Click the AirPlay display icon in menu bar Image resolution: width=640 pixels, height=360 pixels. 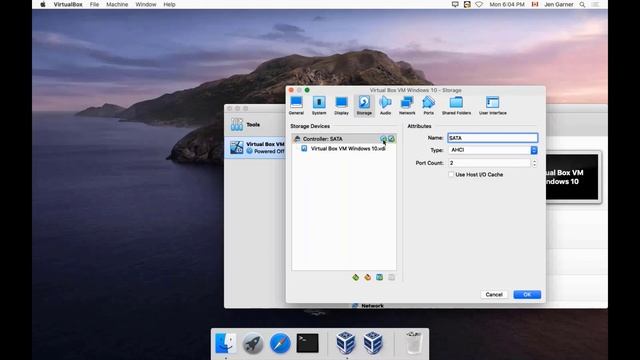click(x=455, y=4)
